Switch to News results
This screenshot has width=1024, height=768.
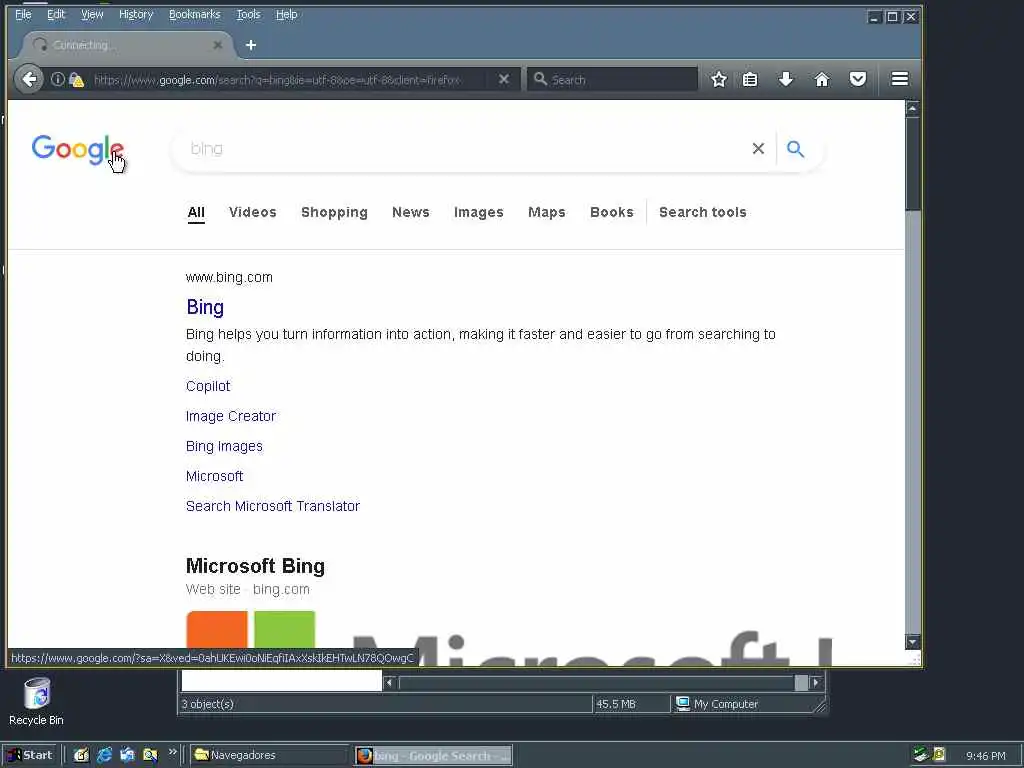pos(411,212)
